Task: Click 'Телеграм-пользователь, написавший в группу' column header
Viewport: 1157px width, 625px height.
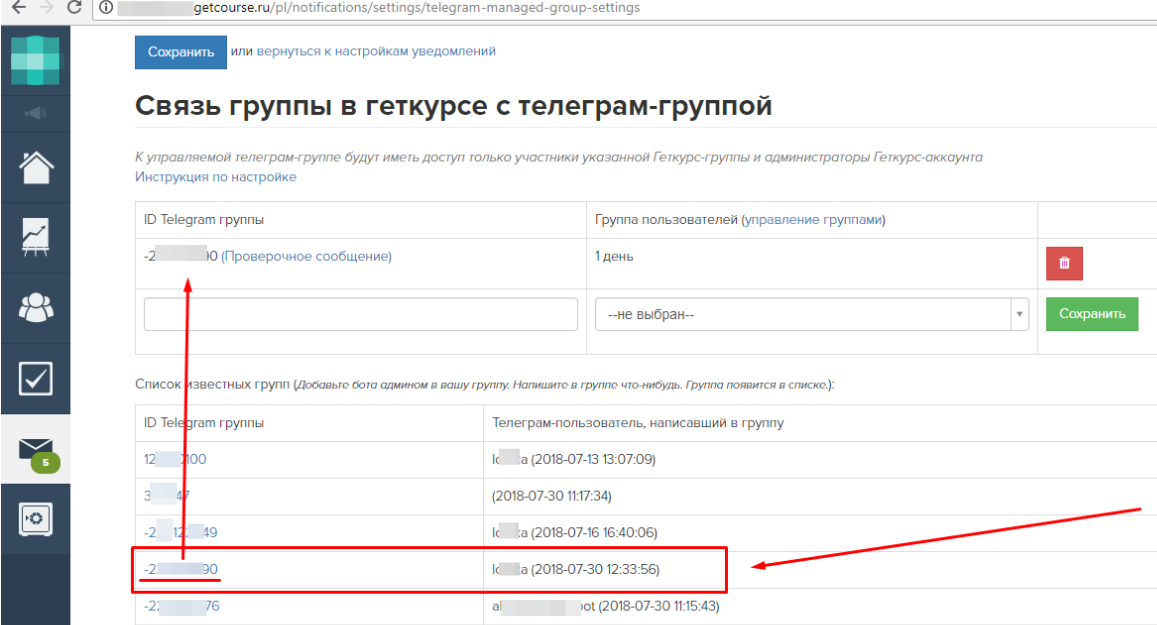Action: [x=638, y=423]
